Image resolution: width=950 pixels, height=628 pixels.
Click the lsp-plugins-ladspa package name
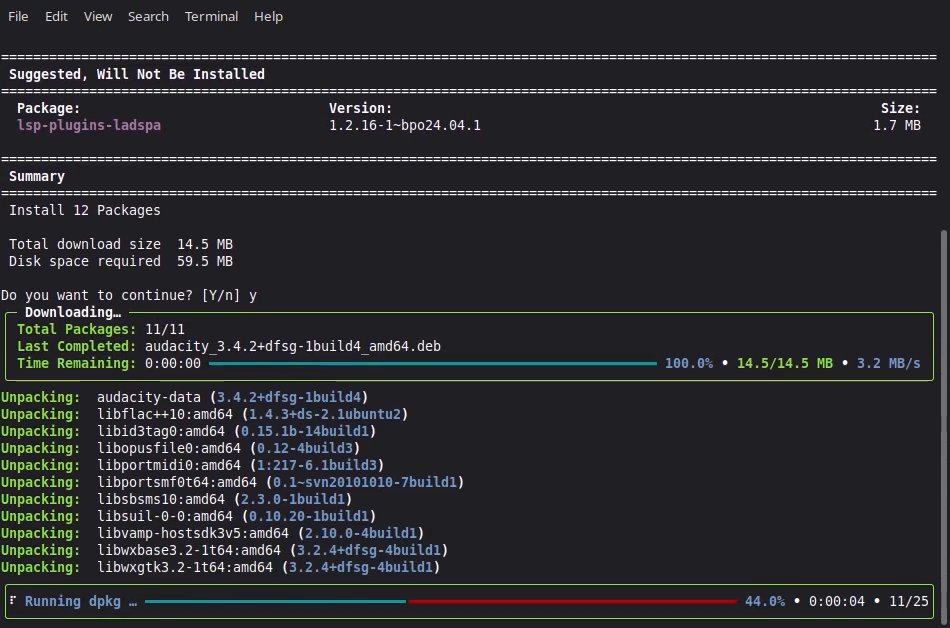[x=89, y=126]
